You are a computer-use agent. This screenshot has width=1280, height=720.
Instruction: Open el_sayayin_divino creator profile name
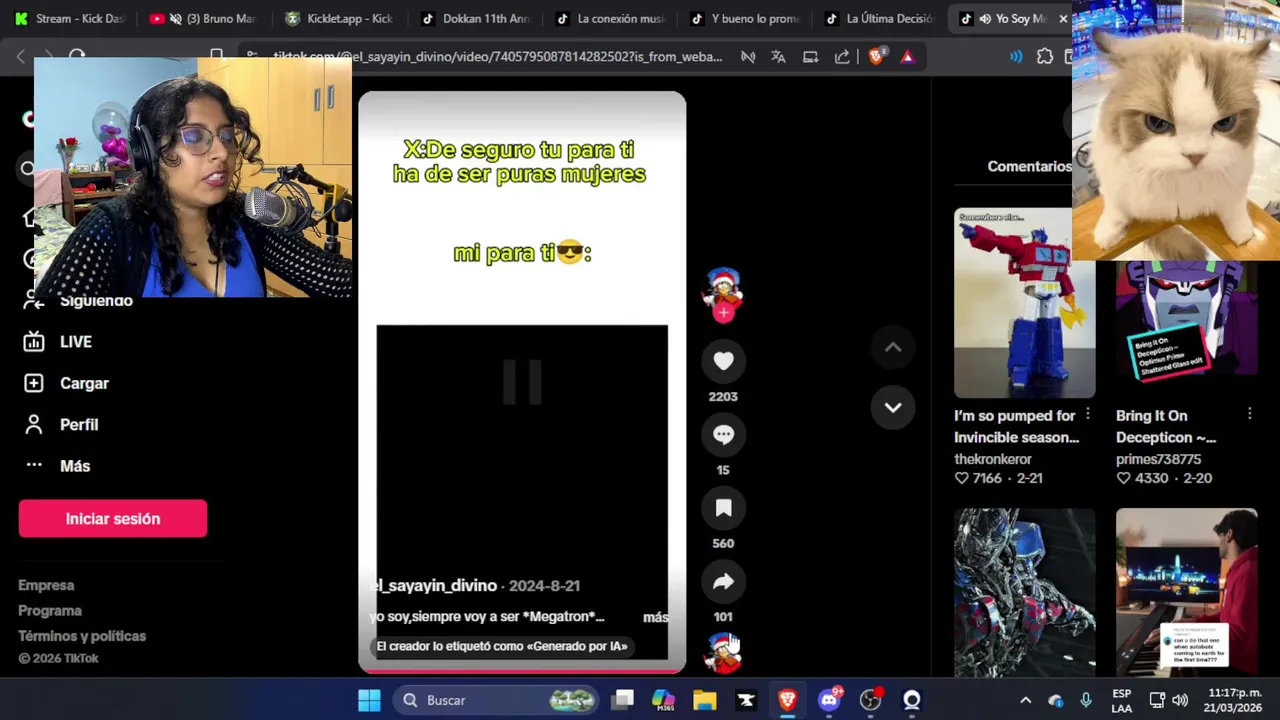pyautogui.click(x=434, y=586)
